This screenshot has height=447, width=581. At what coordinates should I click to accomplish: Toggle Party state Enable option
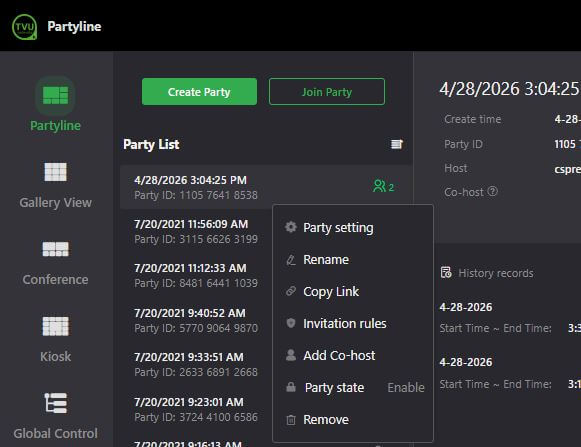click(x=406, y=387)
